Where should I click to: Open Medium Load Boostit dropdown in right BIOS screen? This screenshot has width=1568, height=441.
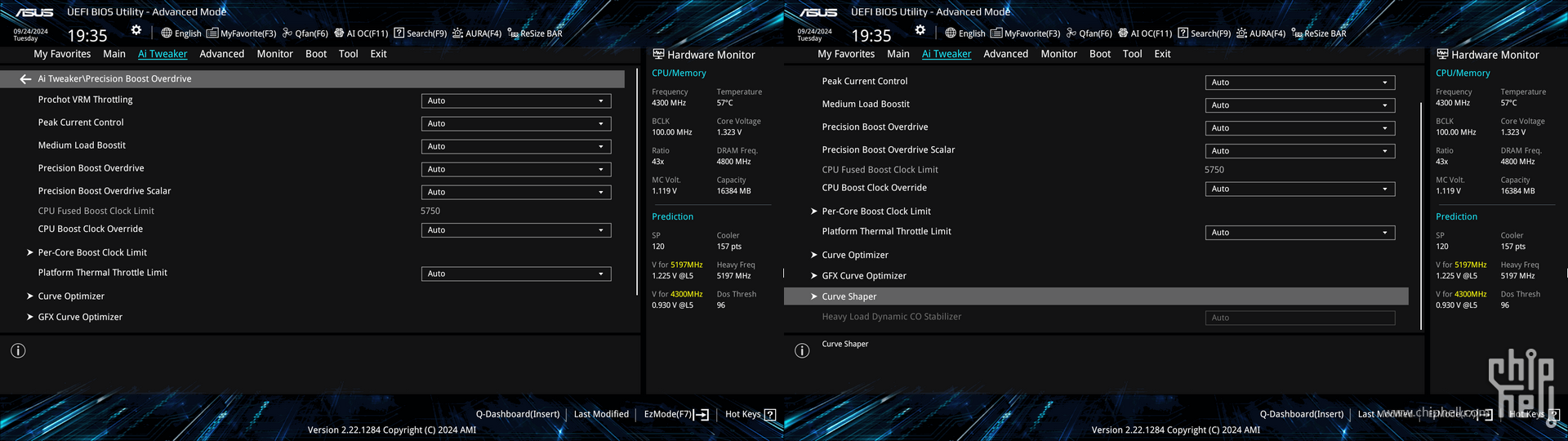click(x=1300, y=105)
